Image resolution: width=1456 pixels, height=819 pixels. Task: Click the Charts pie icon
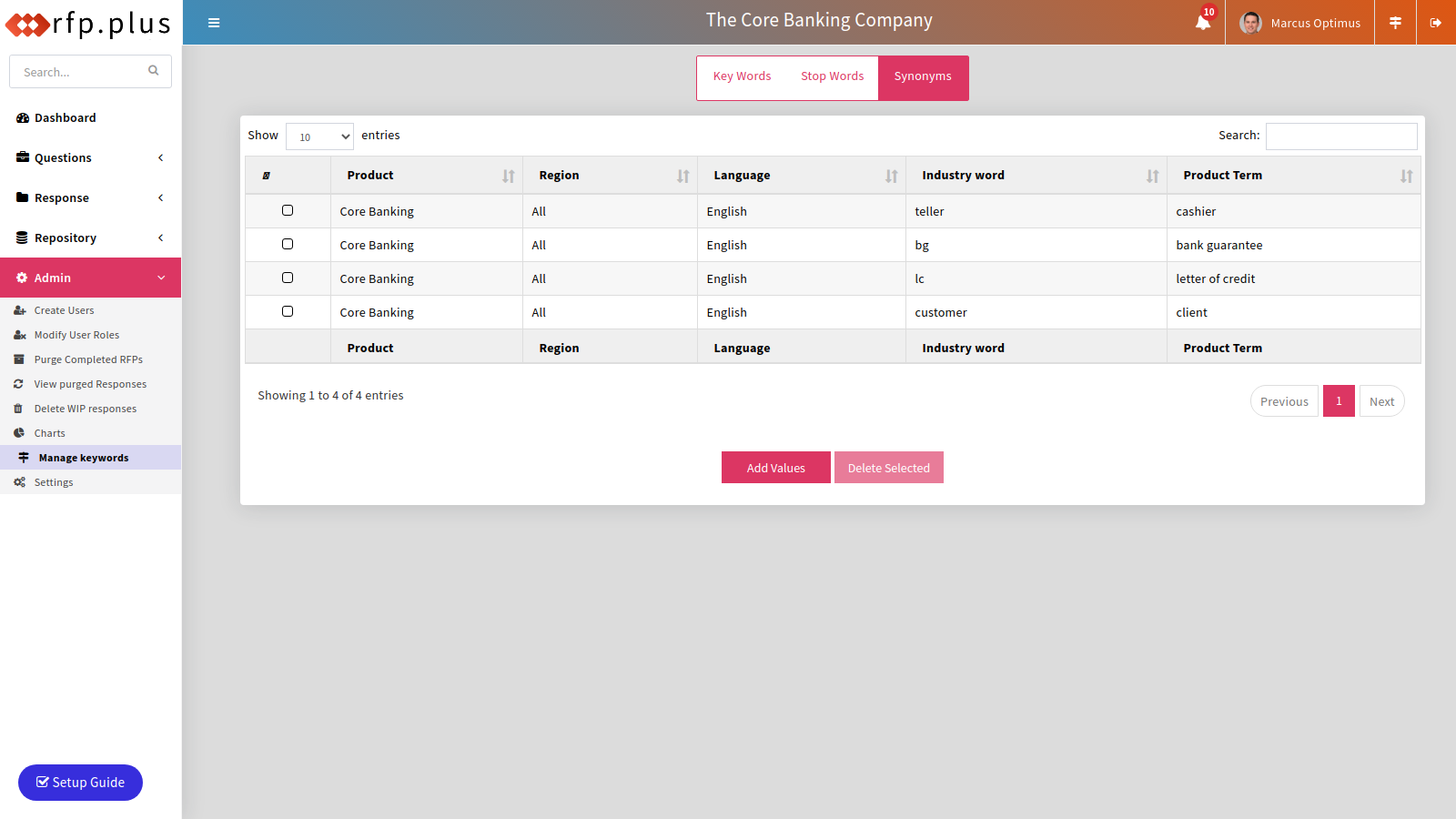pyautogui.click(x=19, y=433)
